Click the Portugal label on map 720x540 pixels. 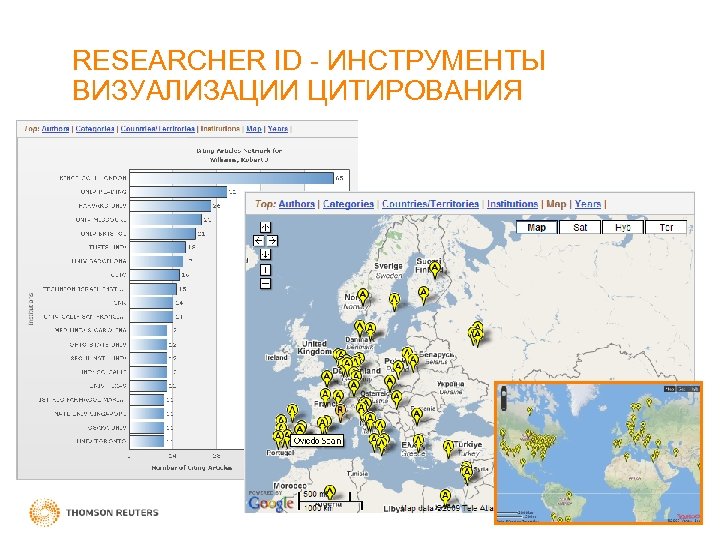coord(280,453)
